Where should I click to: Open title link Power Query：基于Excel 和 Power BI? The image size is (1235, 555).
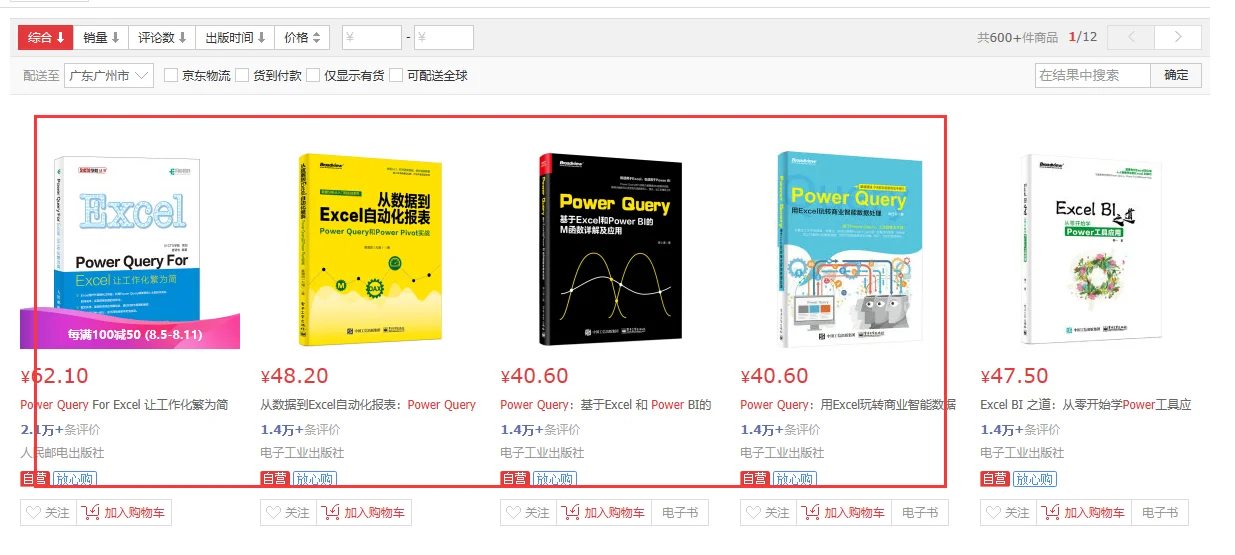click(x=605, y=405)
